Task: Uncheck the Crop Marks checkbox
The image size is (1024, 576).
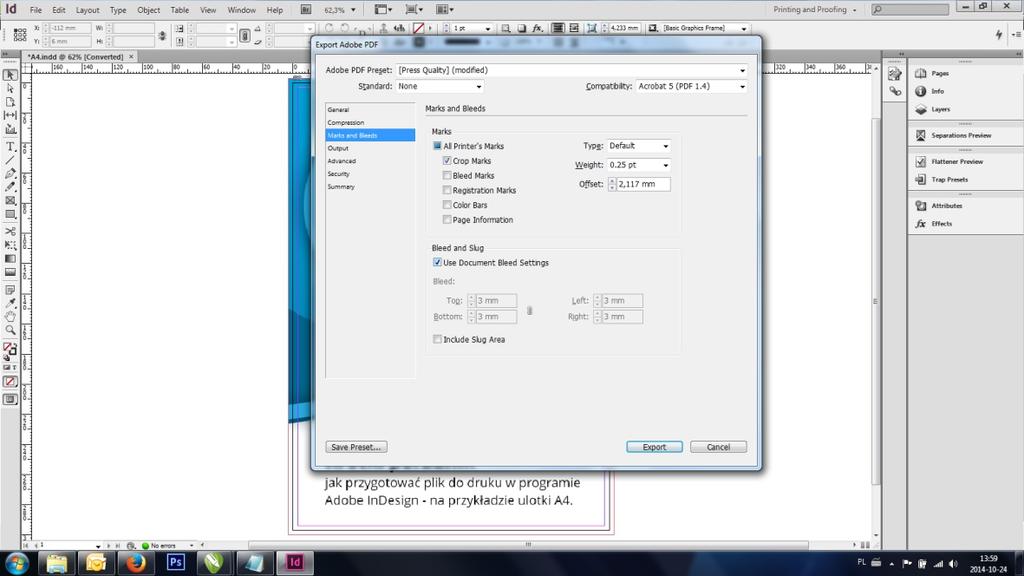Action: click(x=447, y=161)
